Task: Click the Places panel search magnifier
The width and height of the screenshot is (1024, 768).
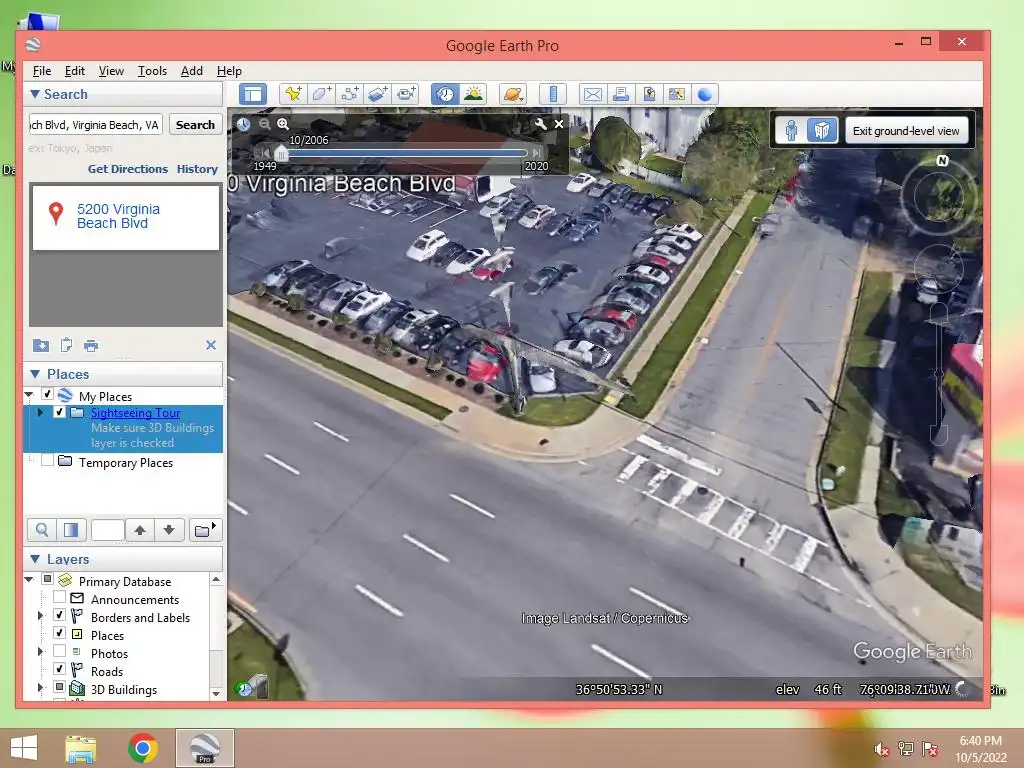Action: point(42,530)
